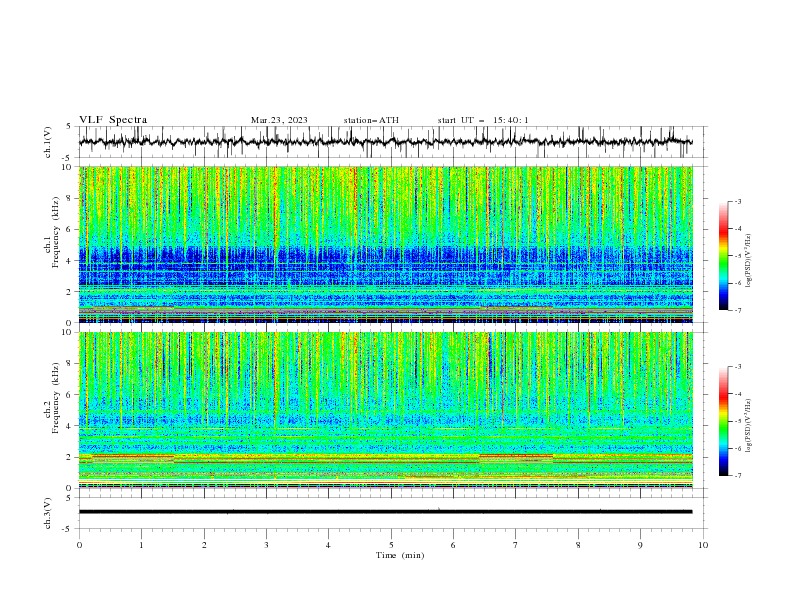Click the "-7" tick on ch.2 color bar

coord(738,476)
